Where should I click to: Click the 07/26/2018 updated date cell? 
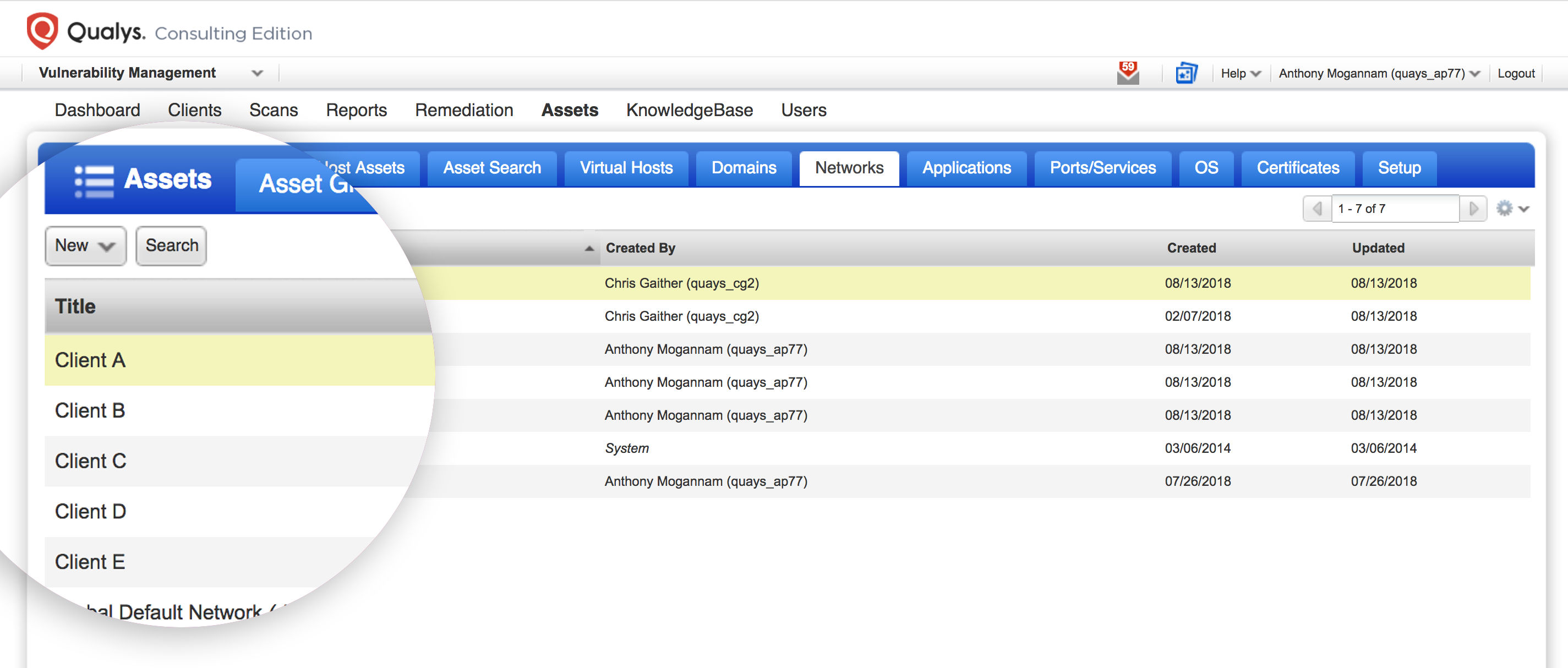[x=1384, y=481]
